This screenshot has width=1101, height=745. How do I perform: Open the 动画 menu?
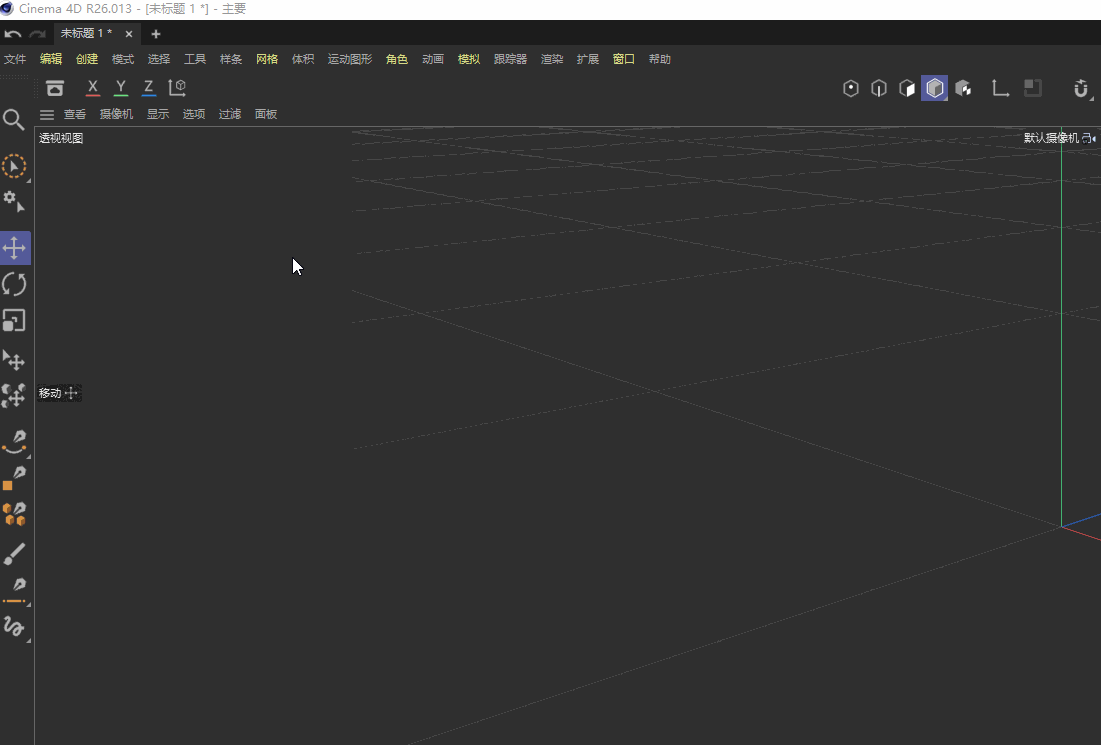click(433, 59)
